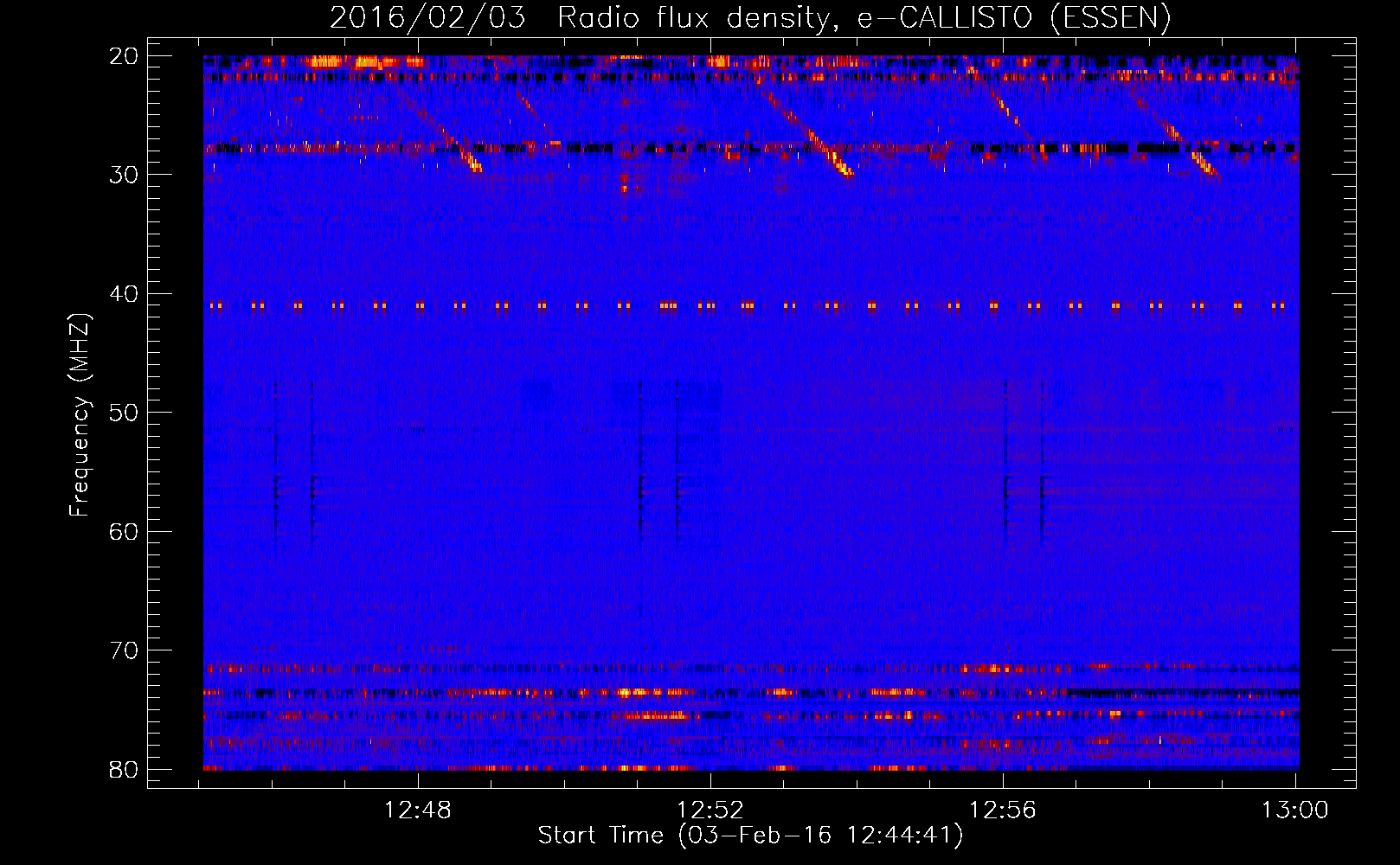
Task: Click the 70 frequency tick label
Action: (x=125, y=650)
